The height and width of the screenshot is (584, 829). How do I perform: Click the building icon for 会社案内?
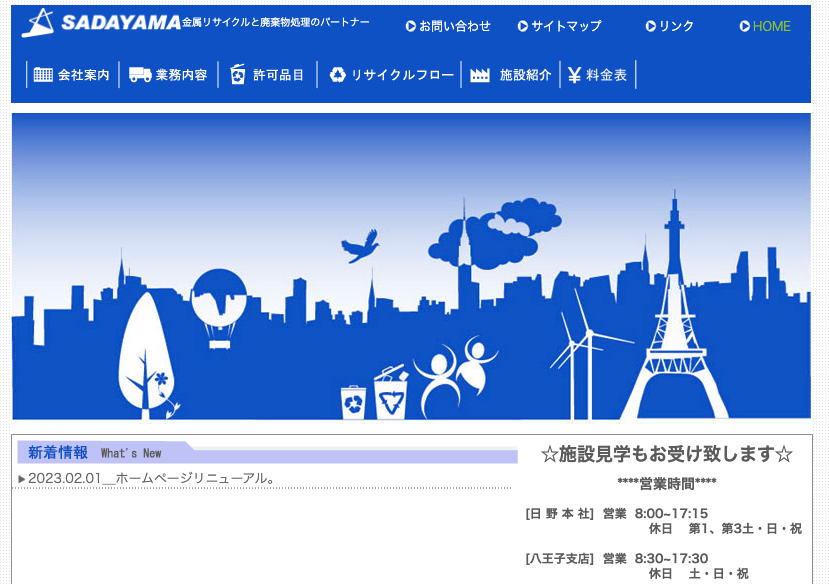43,75
